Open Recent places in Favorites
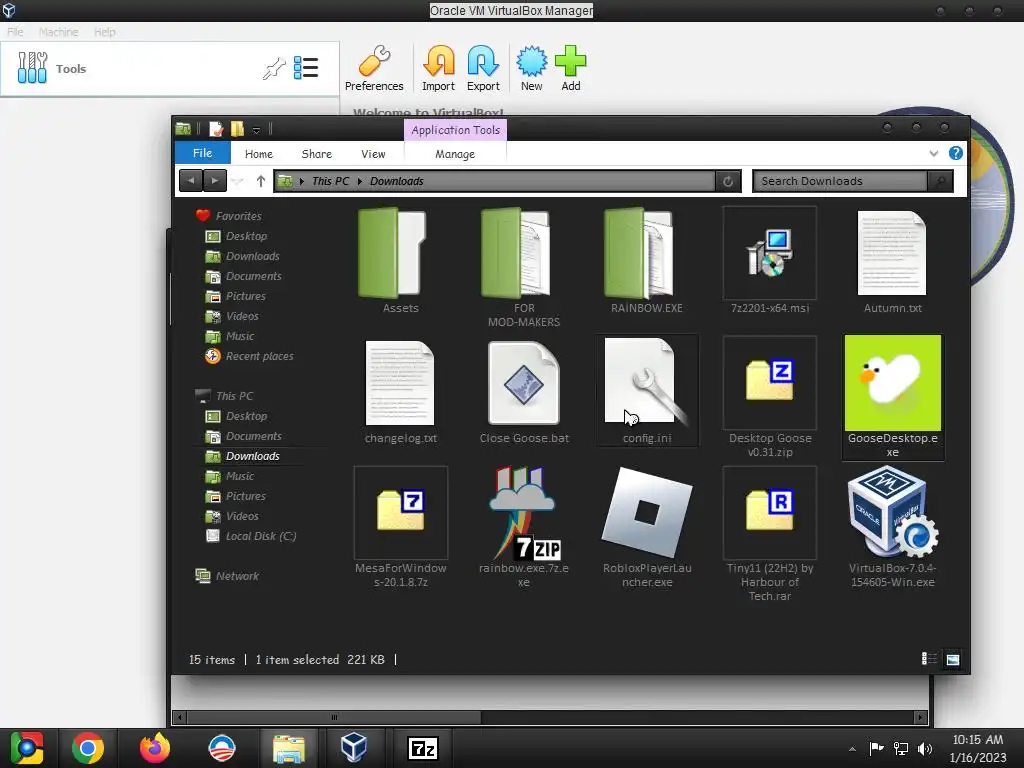 [x=249, y=356]
